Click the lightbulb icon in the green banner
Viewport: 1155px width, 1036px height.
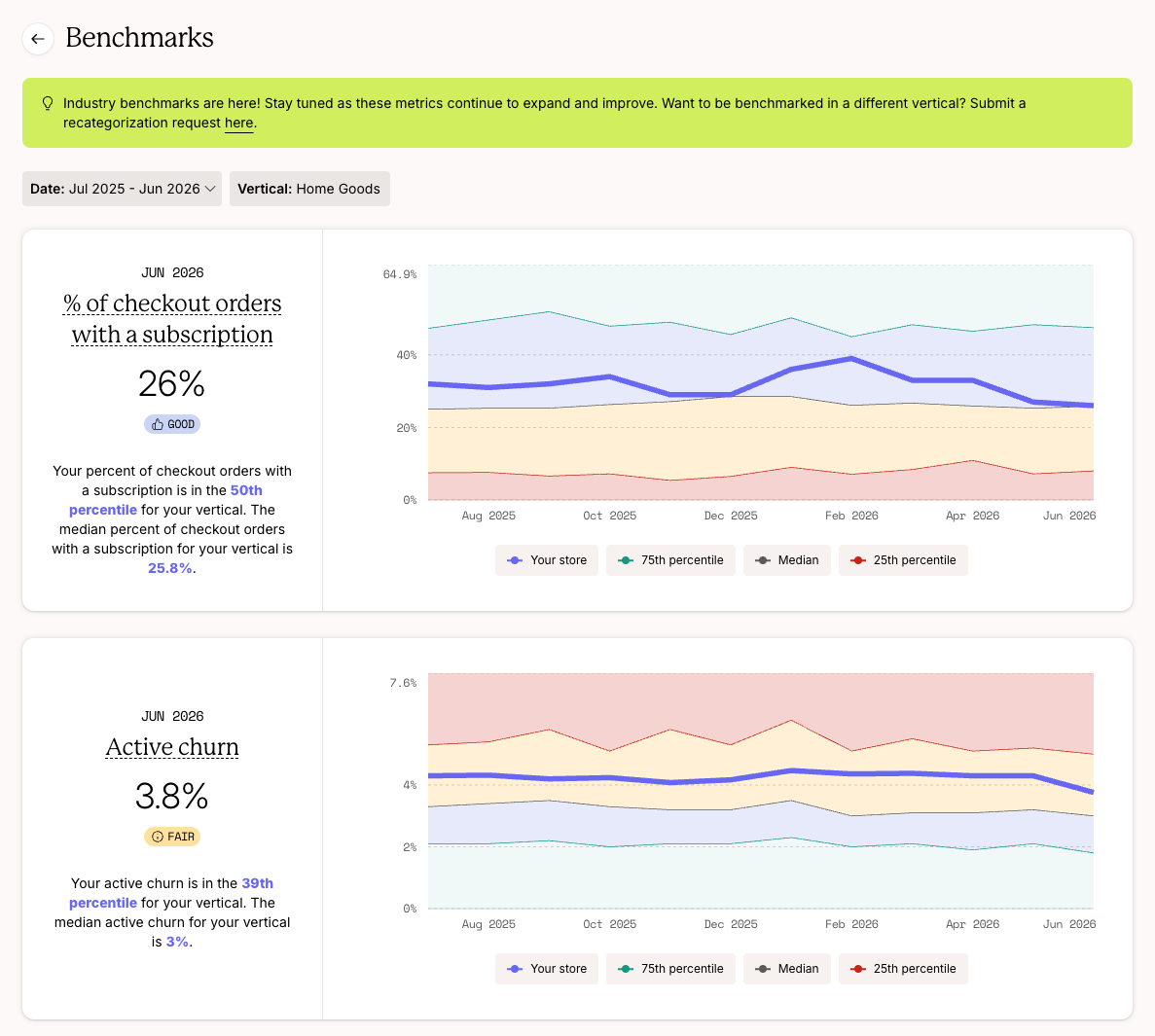pos(48,103)
